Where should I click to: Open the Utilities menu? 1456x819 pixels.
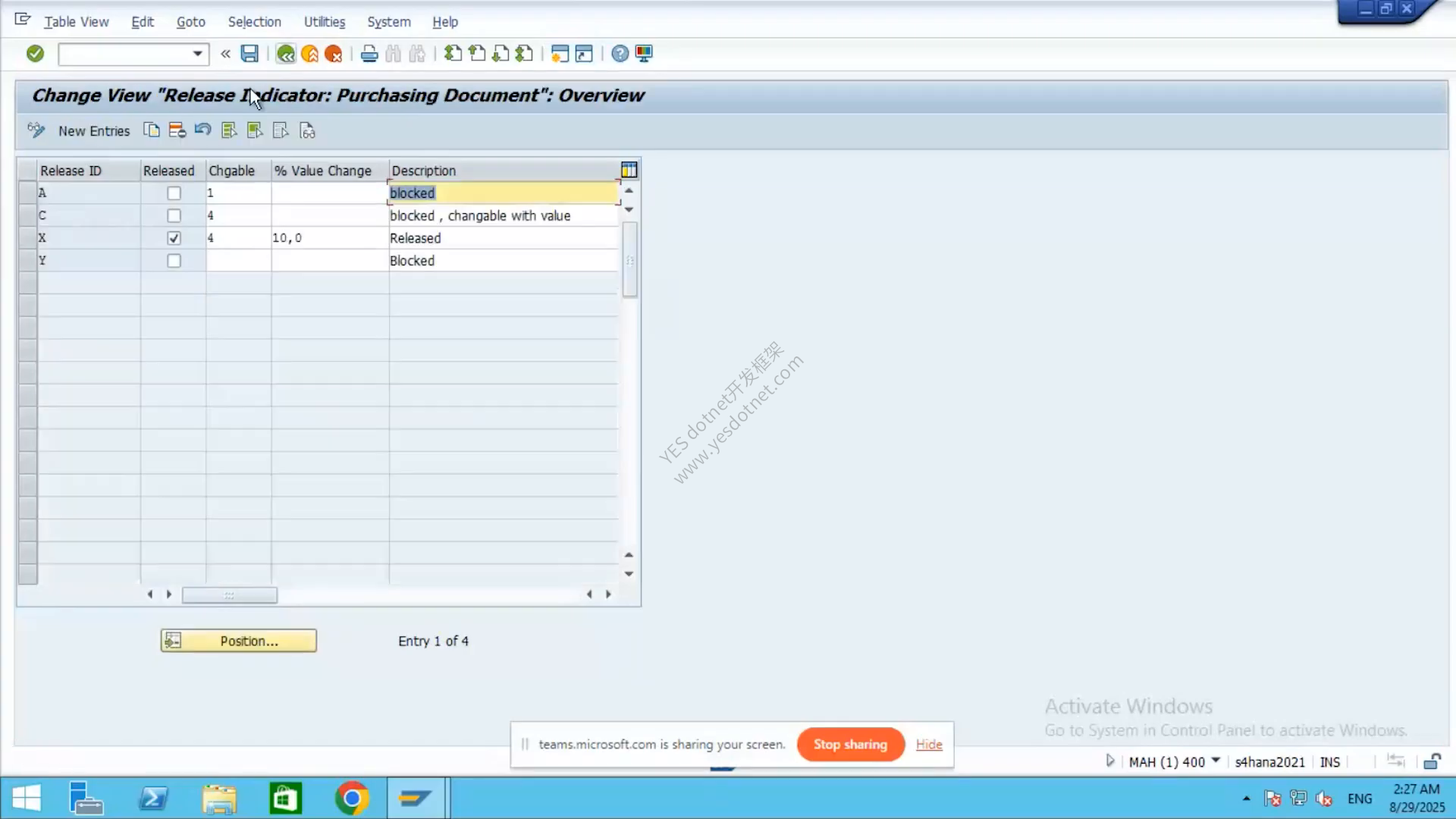pyautogui.click(x=325, y=22)
